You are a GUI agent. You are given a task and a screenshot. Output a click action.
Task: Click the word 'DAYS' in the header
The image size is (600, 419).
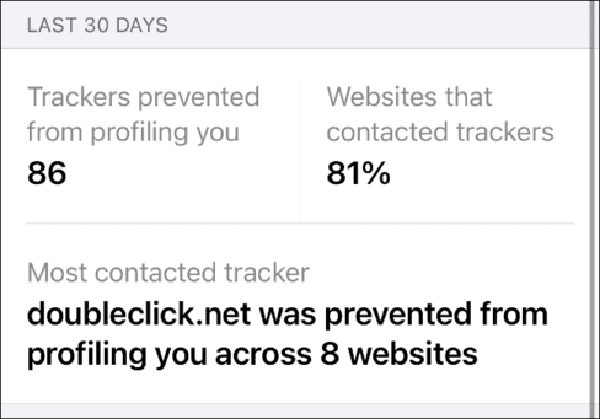[x=140, y=26]
